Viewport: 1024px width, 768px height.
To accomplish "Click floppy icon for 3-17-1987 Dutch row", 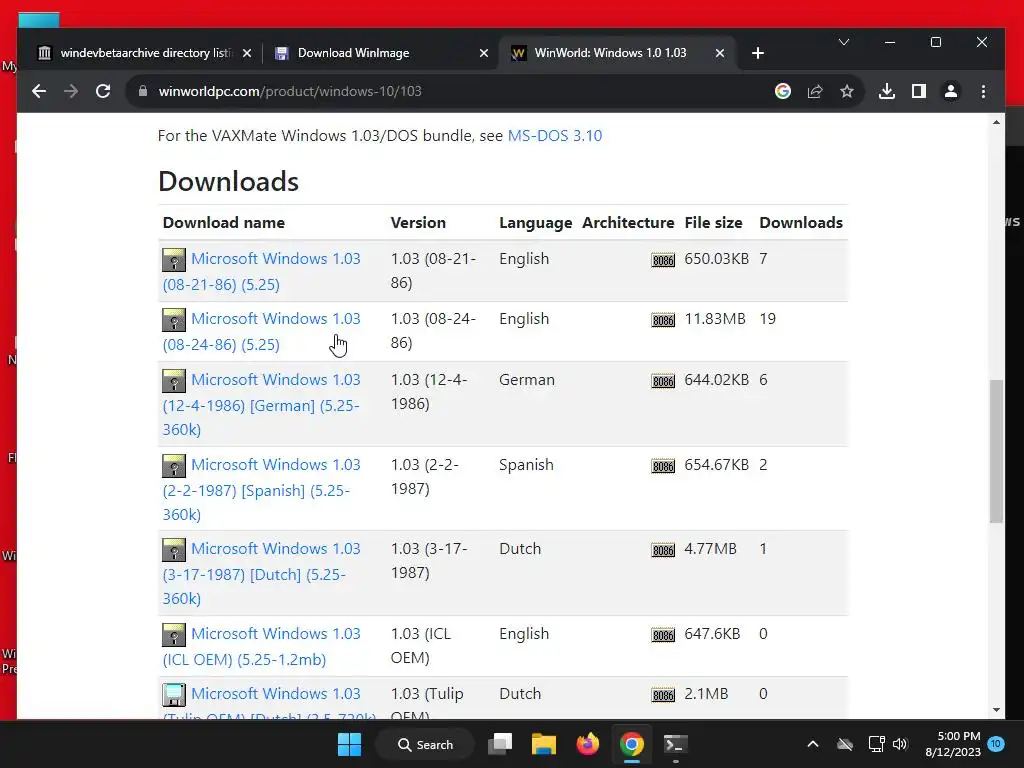I will pos(174,550).
